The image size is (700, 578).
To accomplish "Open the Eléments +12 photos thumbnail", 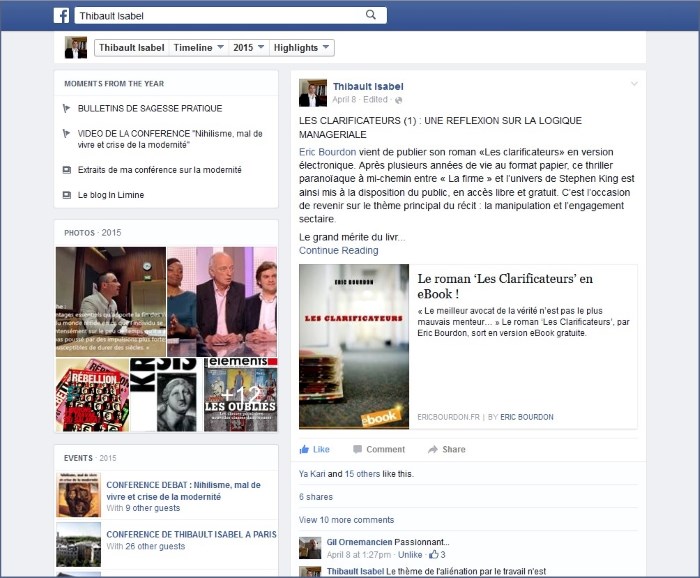I will pos(241,395).
